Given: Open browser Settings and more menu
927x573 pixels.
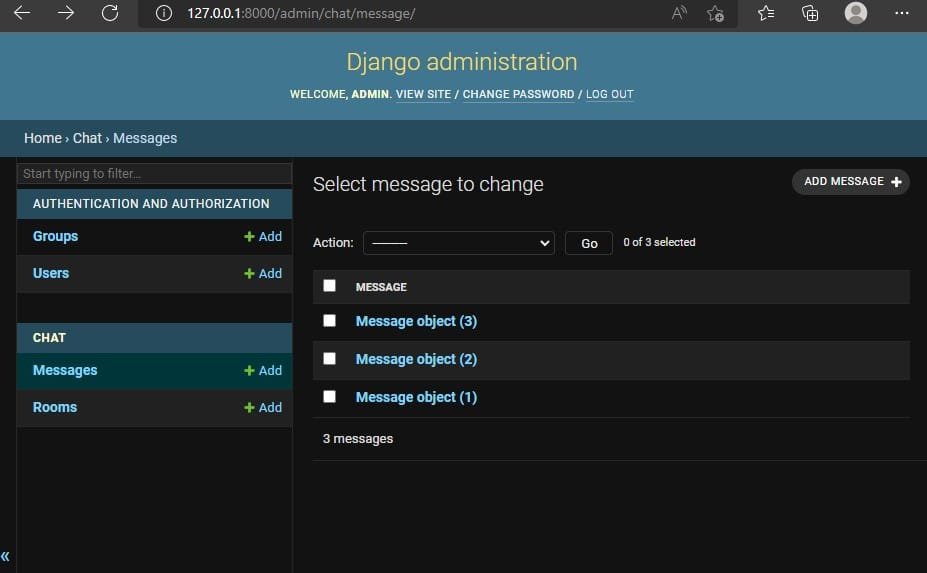Looking at the screenshot, I should [901, 13].
